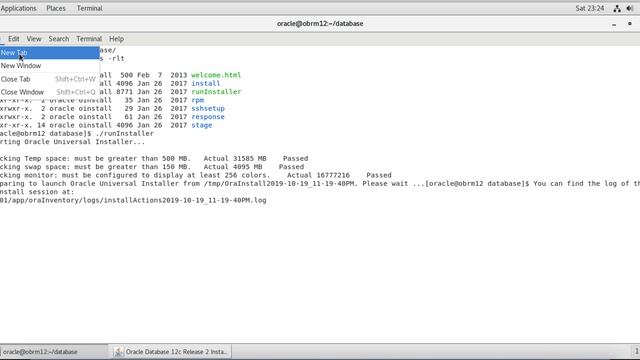This screenshot has height=360, width=640.
Task: Switch to Oracle Database 12c Release 2 installer
Action: 172,351
